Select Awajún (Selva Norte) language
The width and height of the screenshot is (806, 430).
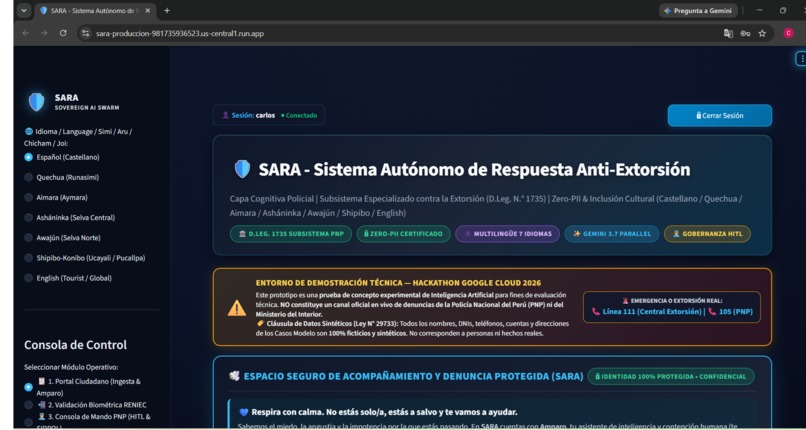click(x=62, y=238)
